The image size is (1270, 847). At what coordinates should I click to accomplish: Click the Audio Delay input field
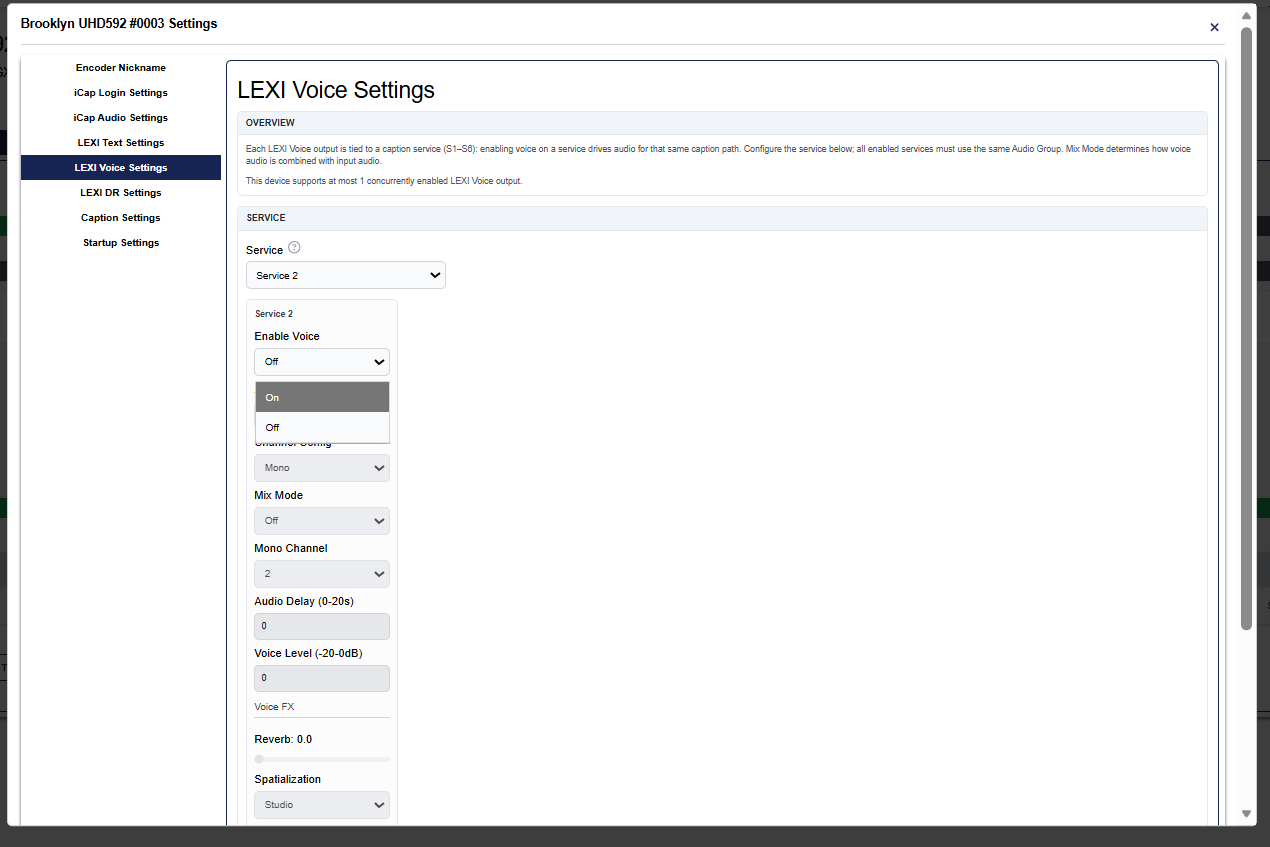[x=322, y=626]
